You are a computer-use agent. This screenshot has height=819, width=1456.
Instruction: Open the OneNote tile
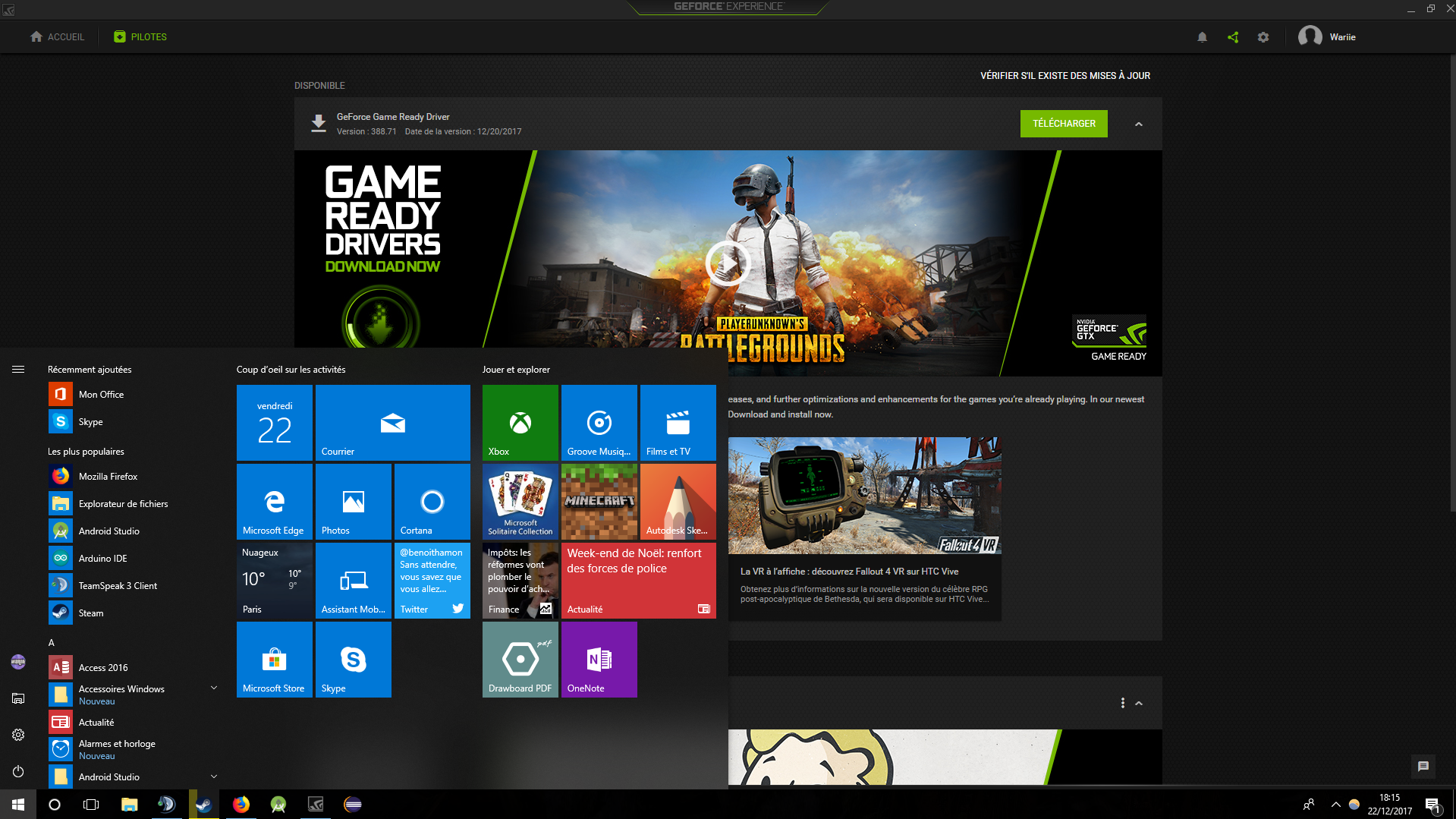tap(599, 660)
